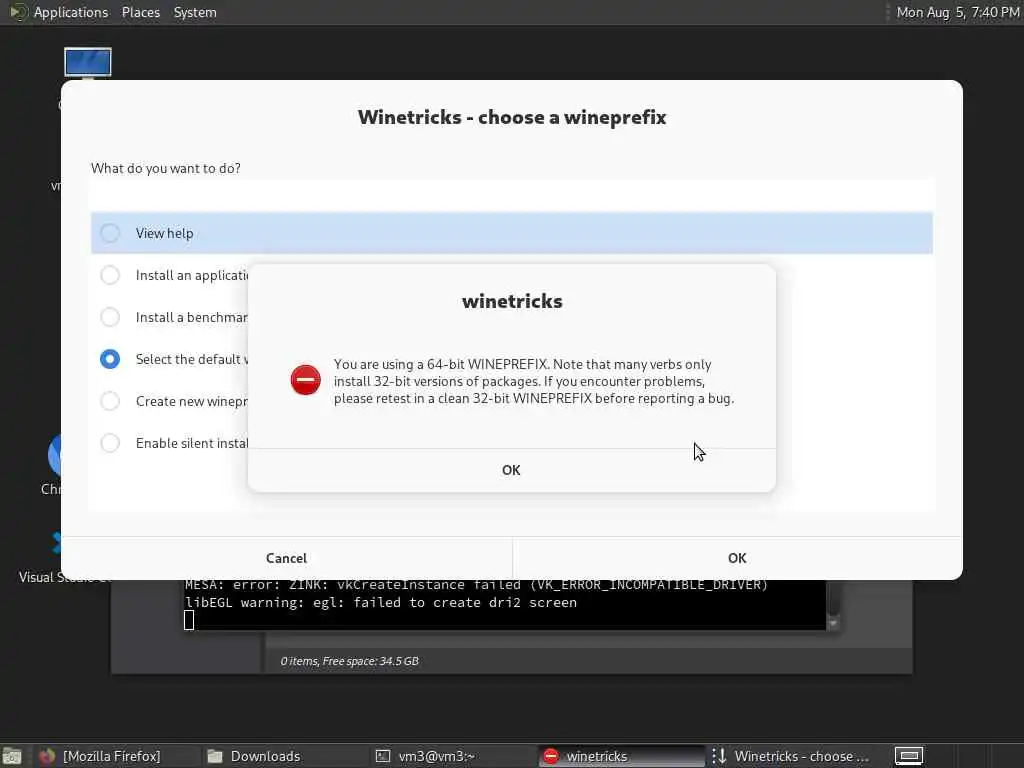The image size is (1024, 768).
Task: Click the Downloads folder icon in taskbar
Action: [x=215, y=756]
